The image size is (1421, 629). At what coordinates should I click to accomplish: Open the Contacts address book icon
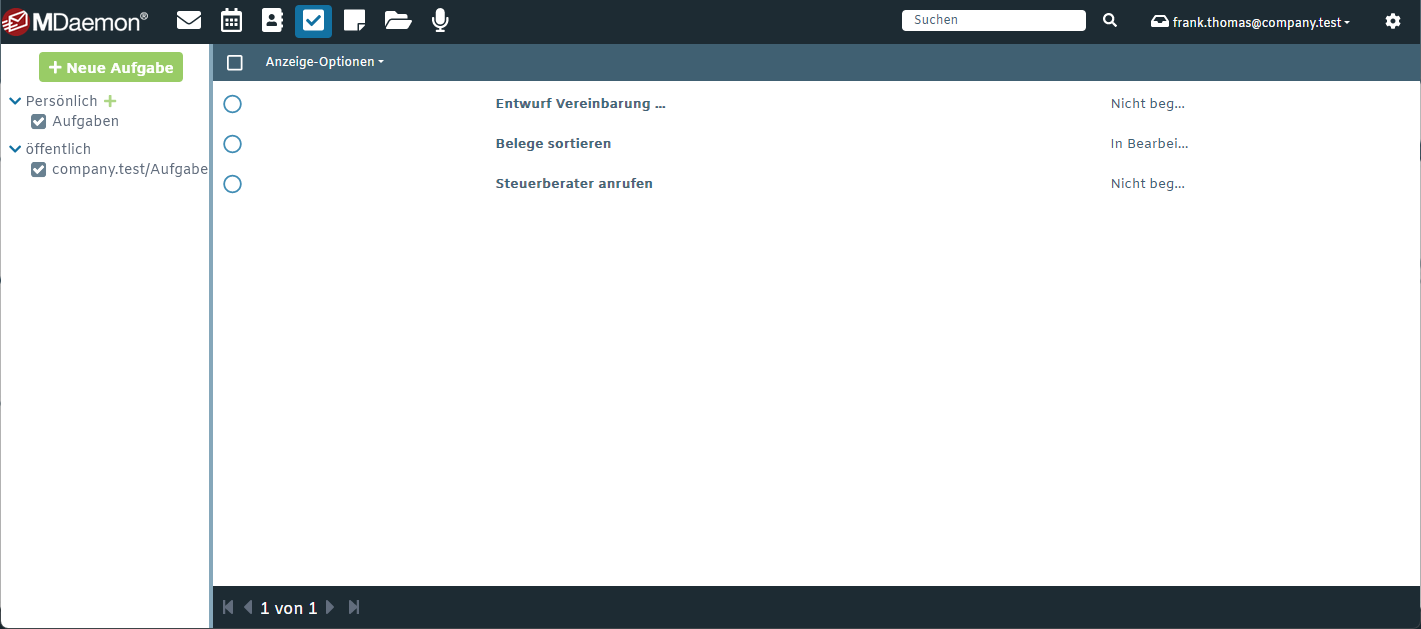click(x=272, y=20)
